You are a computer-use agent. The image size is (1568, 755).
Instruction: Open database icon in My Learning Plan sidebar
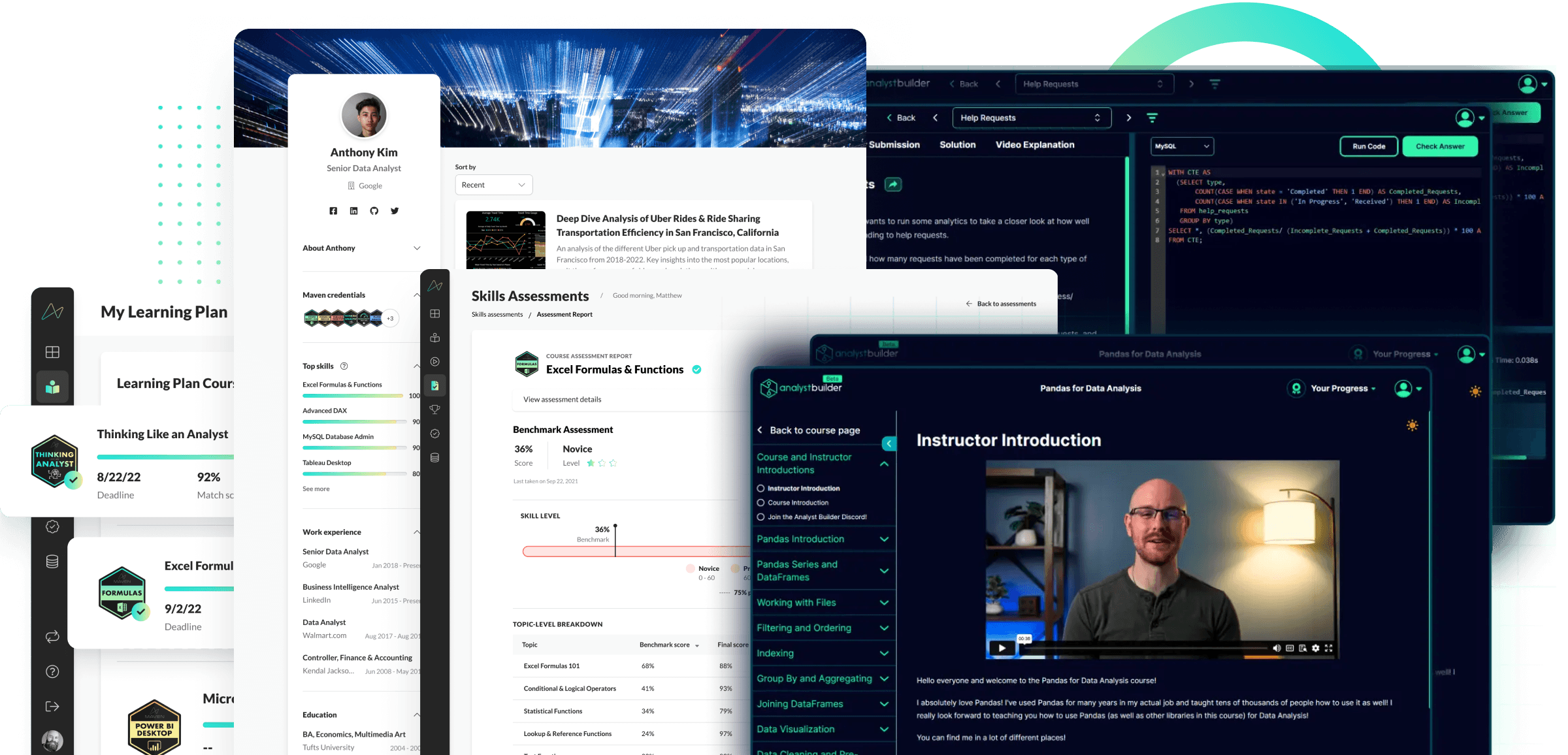pyautogui.click(x=52, y=562)
